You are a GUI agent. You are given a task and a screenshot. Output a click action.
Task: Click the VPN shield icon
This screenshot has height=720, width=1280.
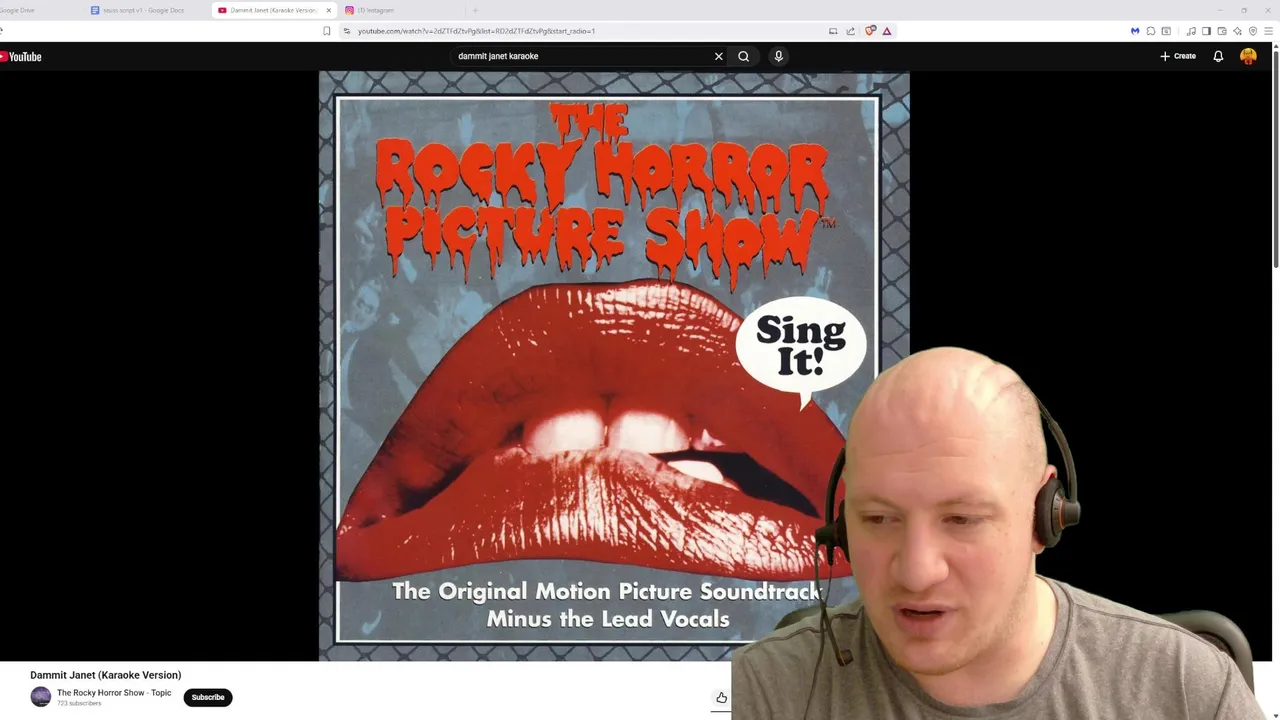click(1253, 31)
